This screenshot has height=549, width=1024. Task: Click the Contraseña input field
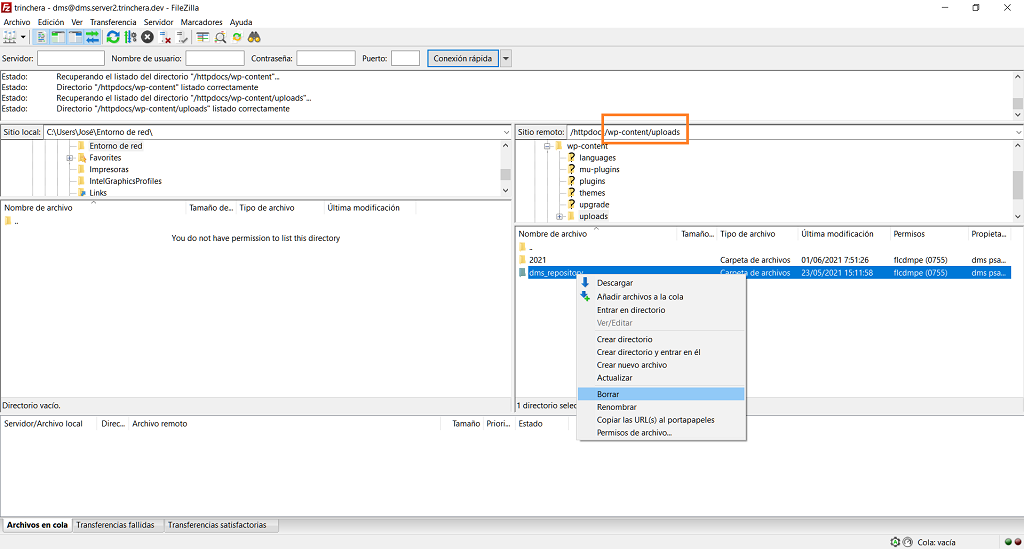click(326, 58)
